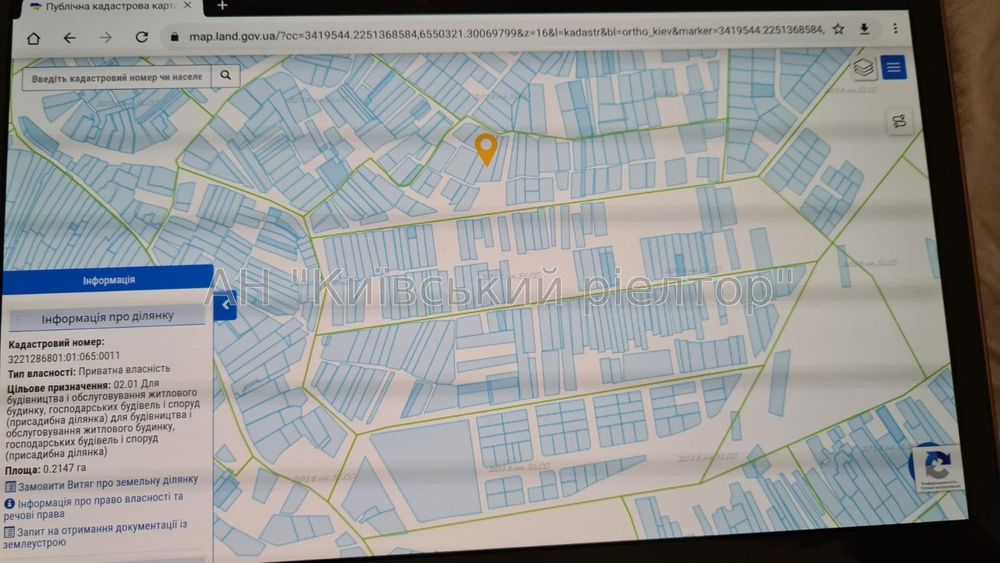
Task: Open Замовити Витяг про земельну ділянку link
Action: tap(108, 483)
